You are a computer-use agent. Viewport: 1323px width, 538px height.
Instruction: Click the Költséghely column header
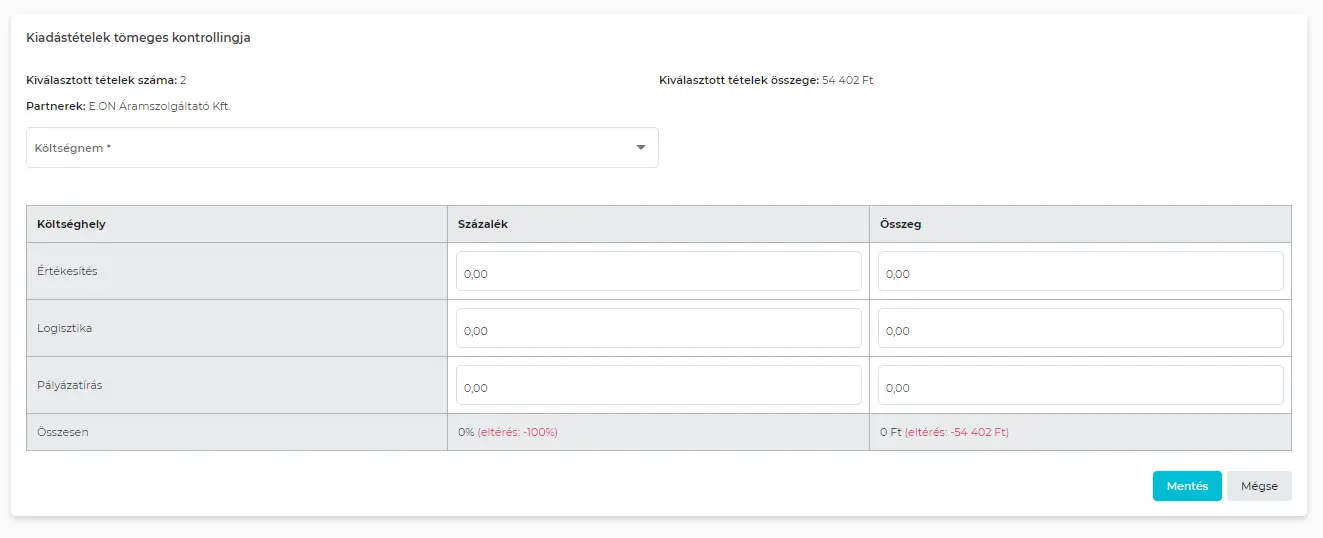71,224
